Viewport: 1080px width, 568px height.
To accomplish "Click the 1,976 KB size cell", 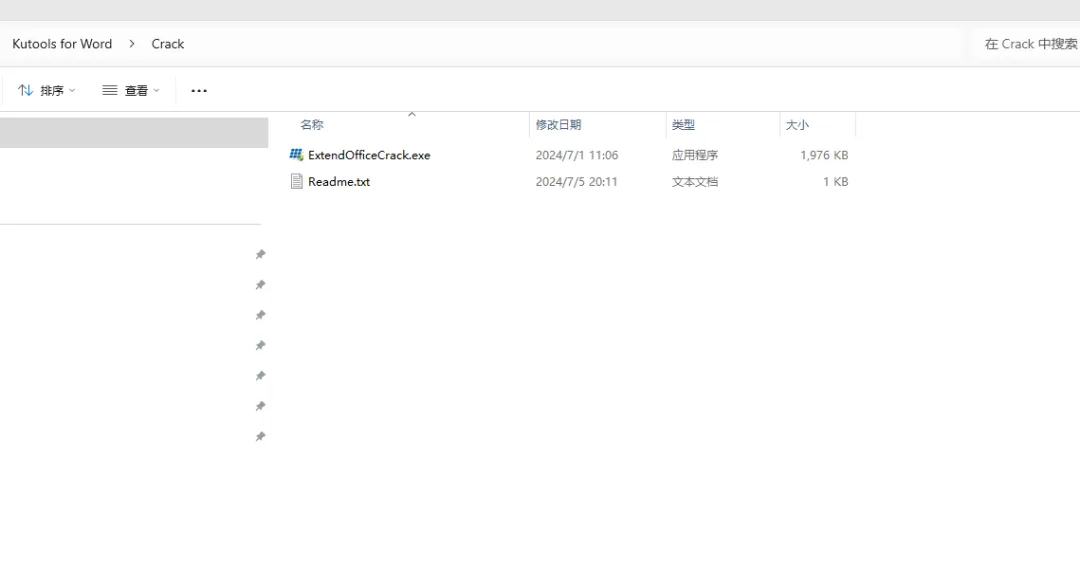I will 824,155.
